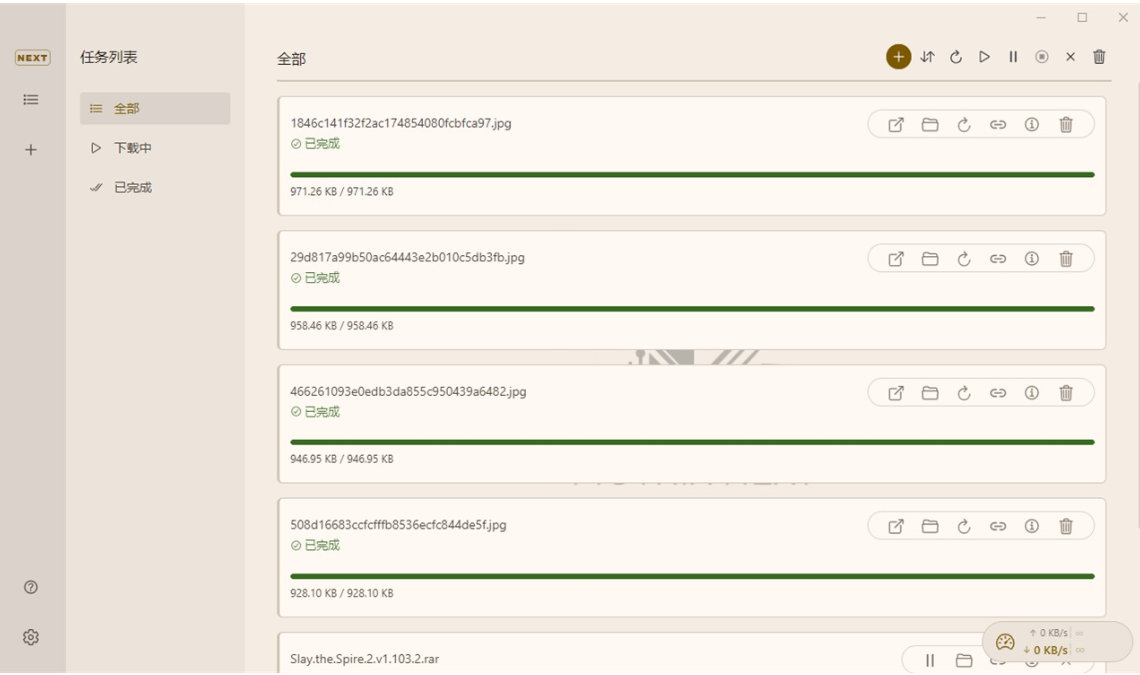Click filename 466261093e0edb3da855c950439a6482.jpg
The image size is (1140, 675).
coord(408,391)
